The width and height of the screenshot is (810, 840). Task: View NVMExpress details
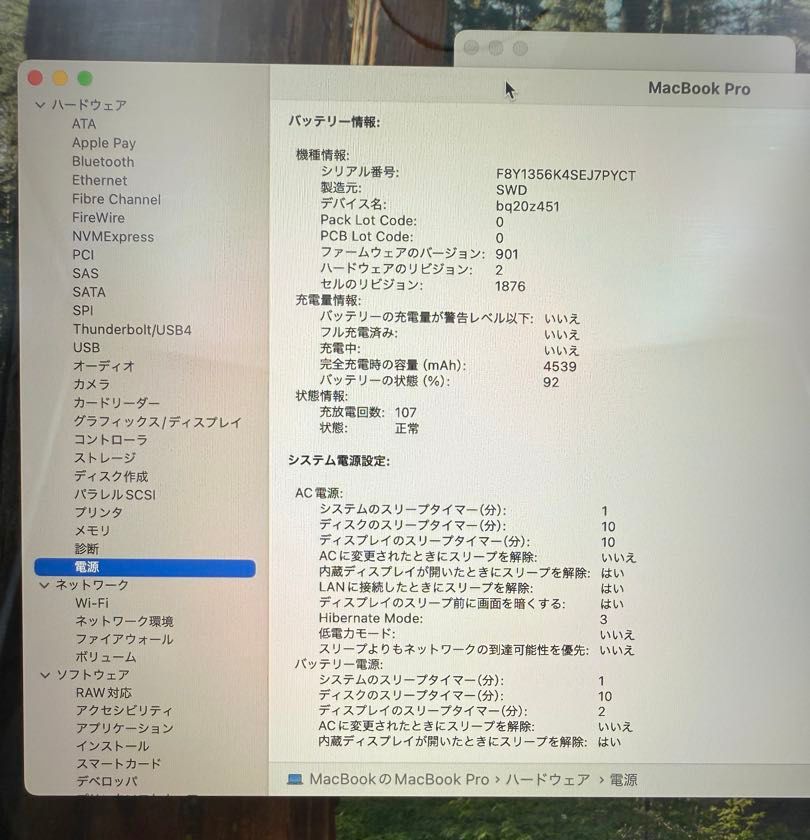pyautogui.click(x=113, y=237)
